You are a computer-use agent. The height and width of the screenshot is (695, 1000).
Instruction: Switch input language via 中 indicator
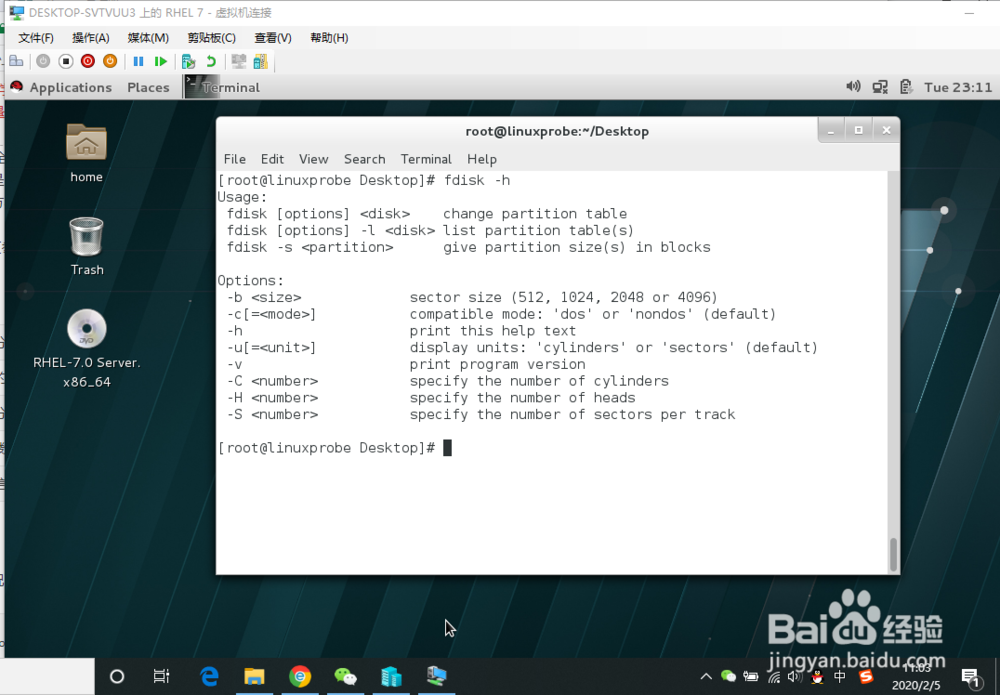pos(839,677)
